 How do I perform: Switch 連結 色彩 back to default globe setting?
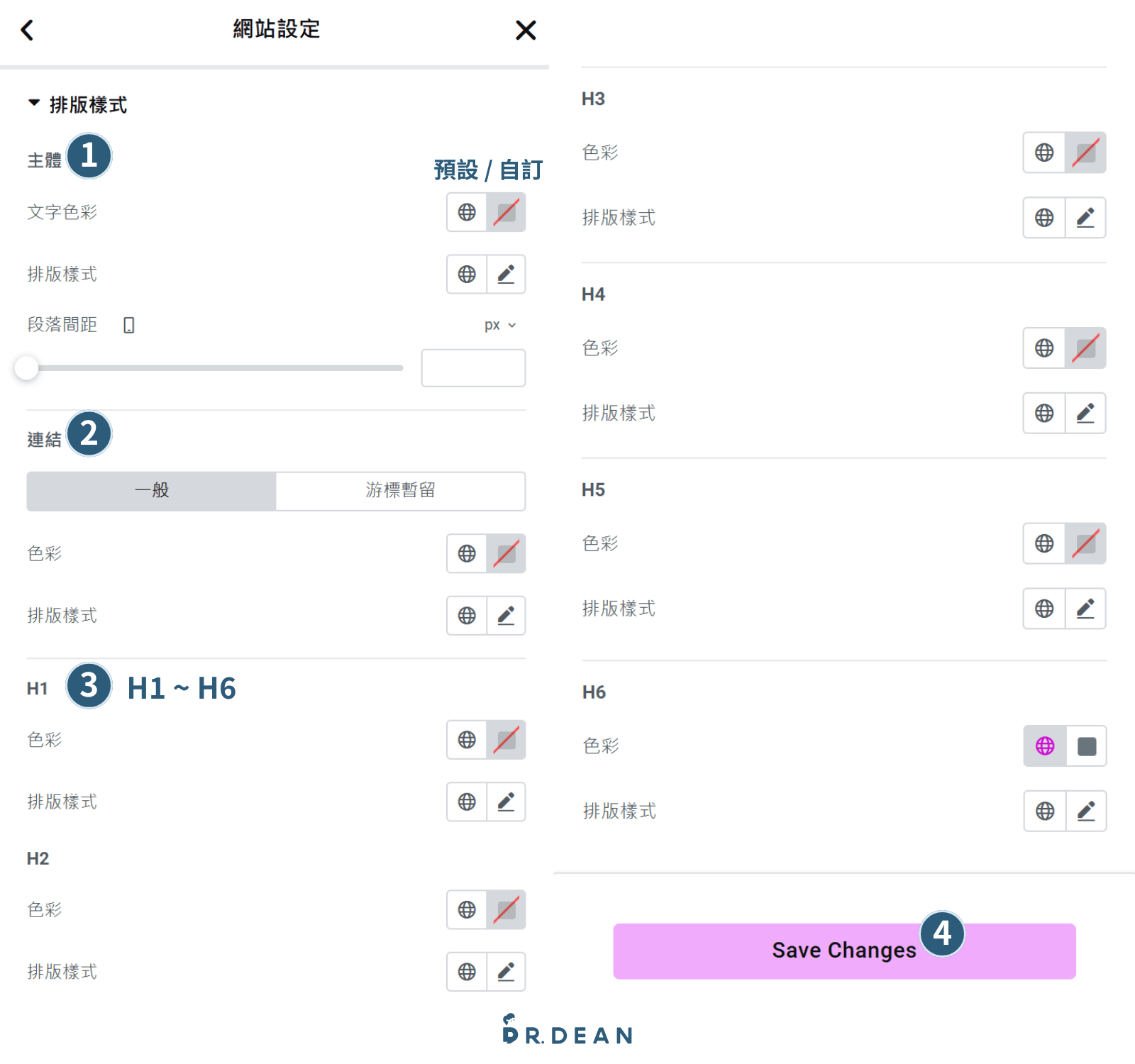(x=466, y=554)
